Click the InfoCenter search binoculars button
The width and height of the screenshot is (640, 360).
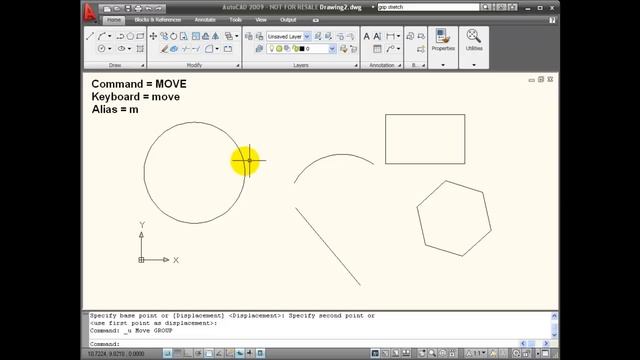(x=485, y=7)
